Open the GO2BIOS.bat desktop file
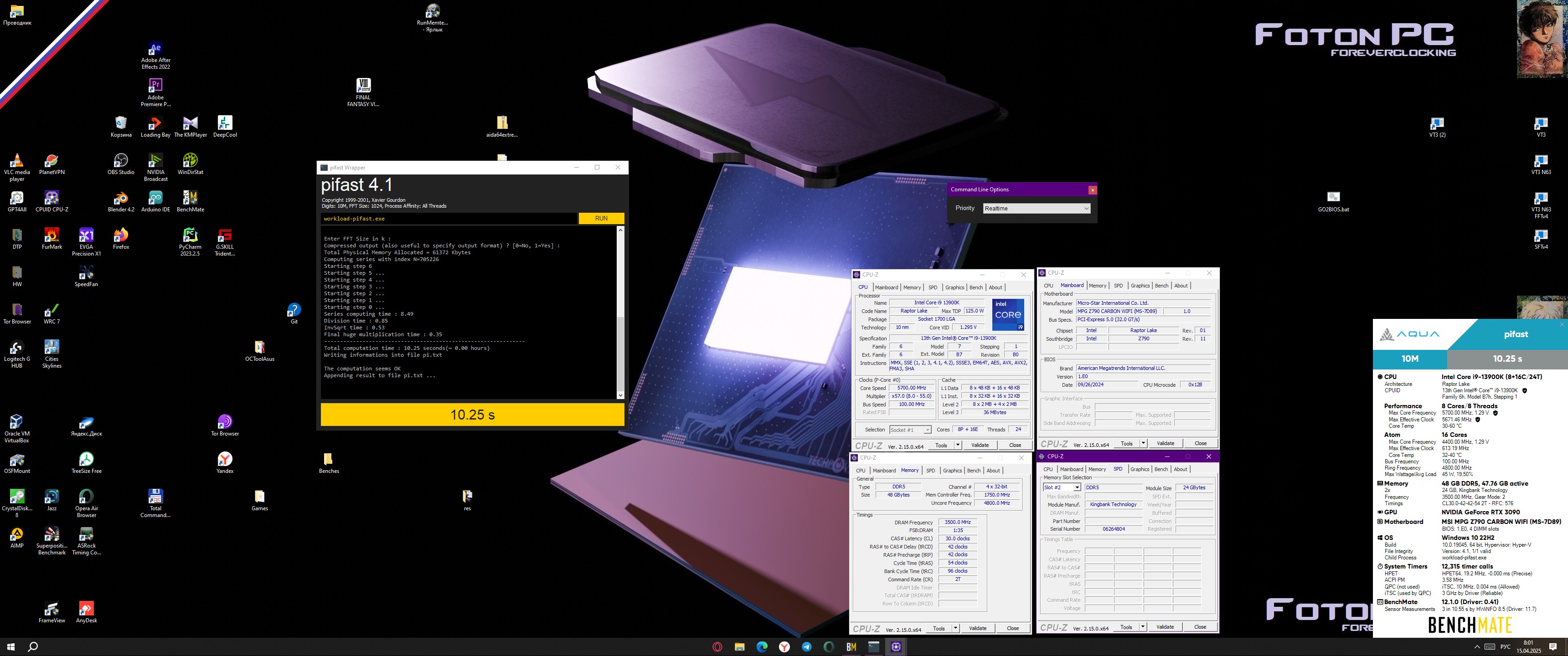 tap(1334, 201)
